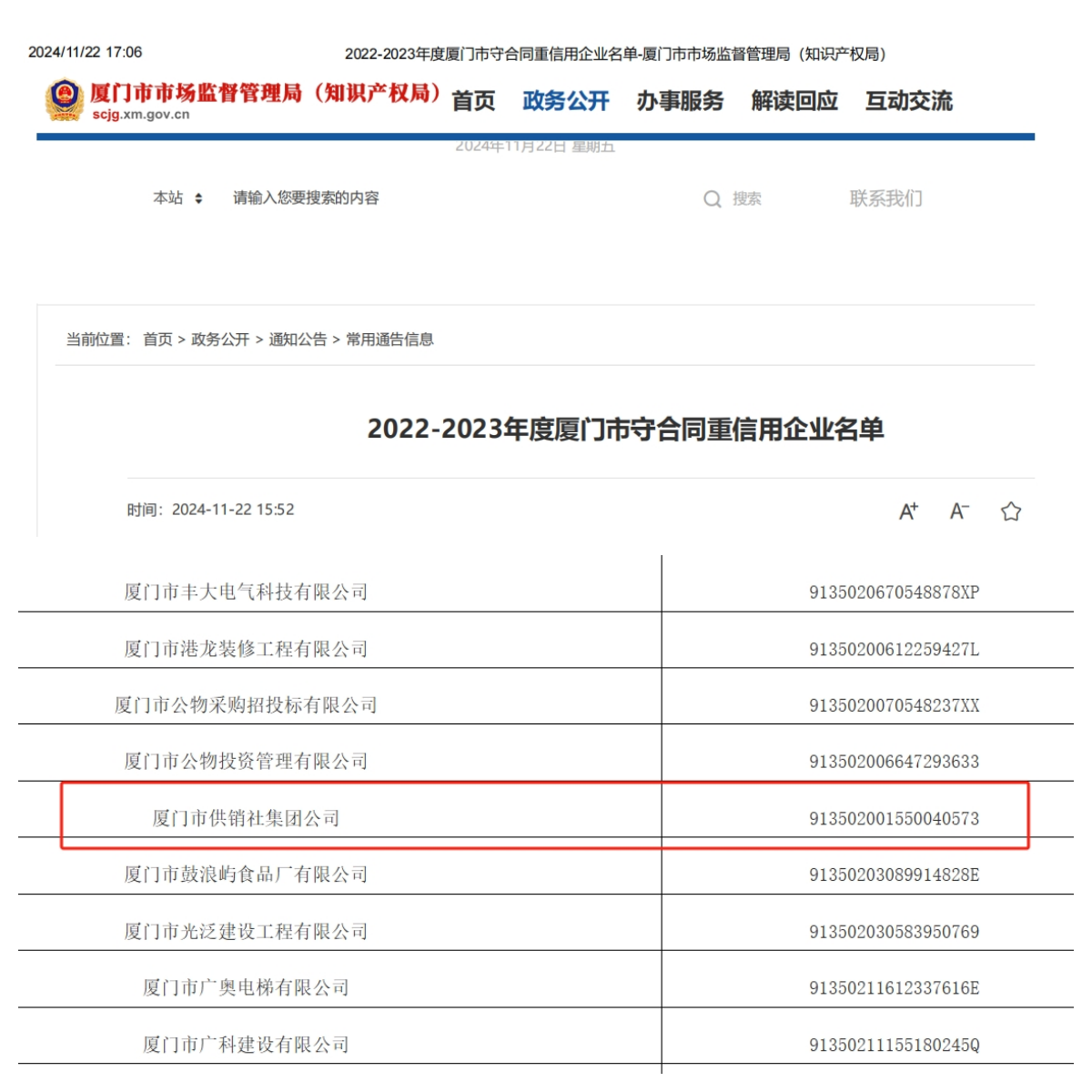The width and height of the screenshot is (1092, 1092).
Task: Select the row 厦门市鼓浪屿食品厂有限公司
Action: point(247,875)
